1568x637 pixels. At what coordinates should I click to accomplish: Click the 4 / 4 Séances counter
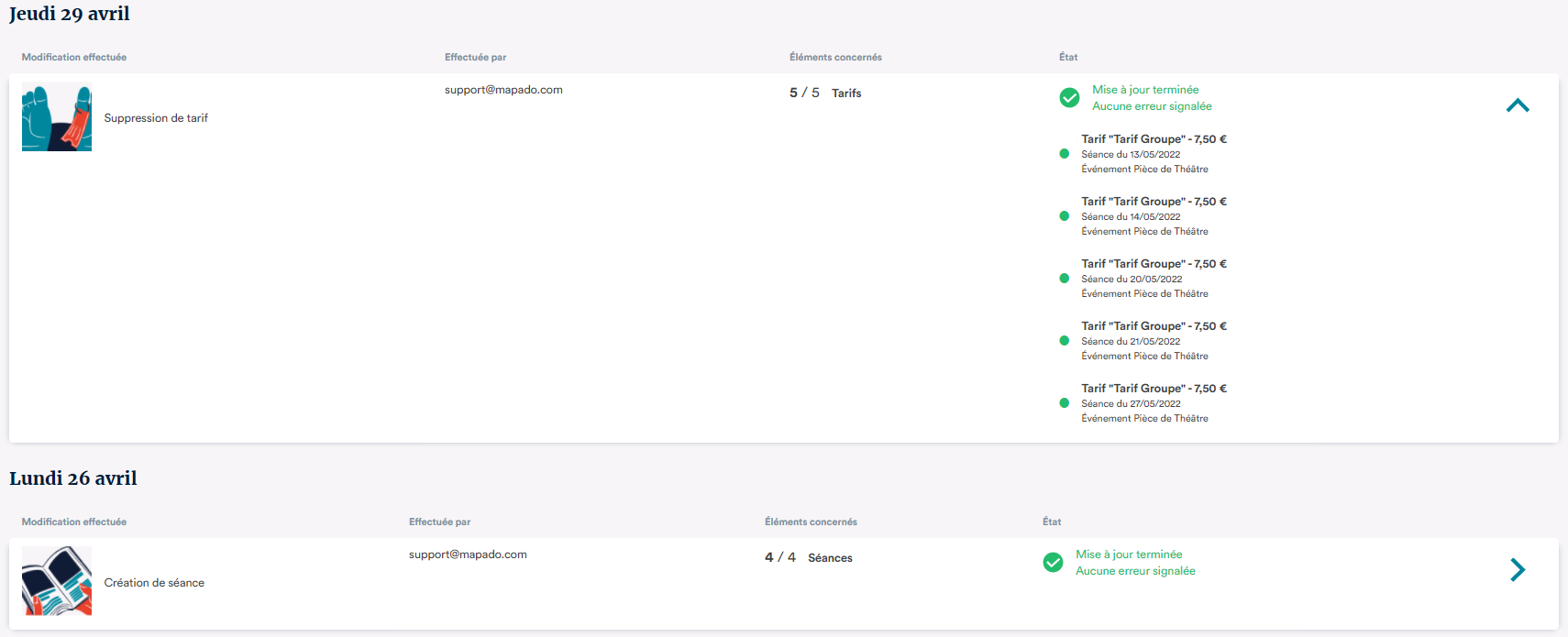(x=809, y=557)
